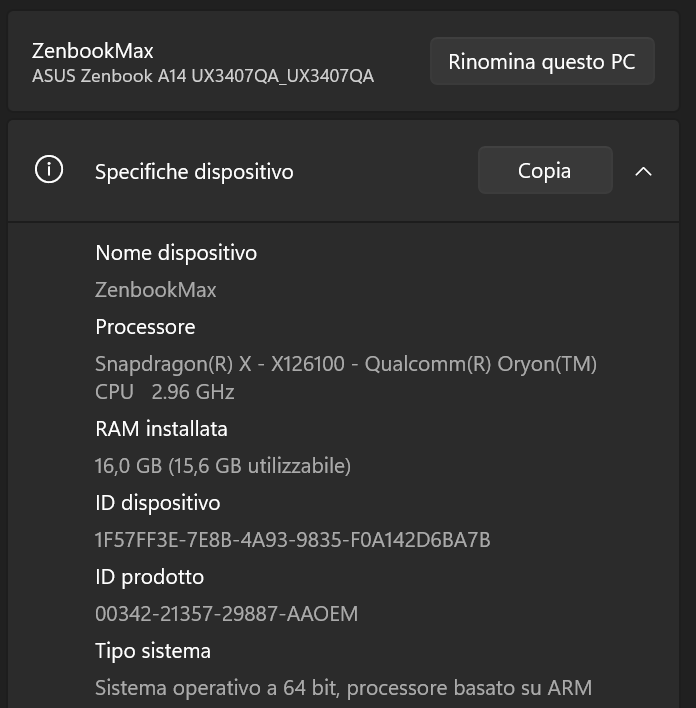Select the Snapdragon X processor description
The width and height of the screenshot is (696, 708).
(346, 377)
